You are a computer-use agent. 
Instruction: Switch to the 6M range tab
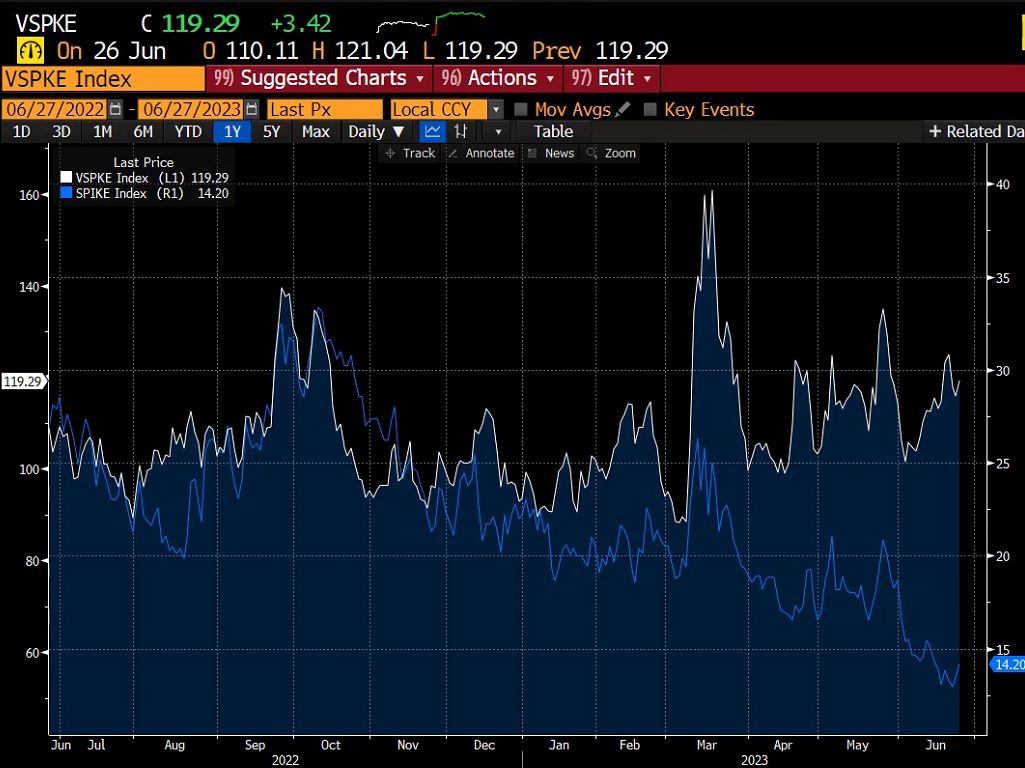click(x=143, y=131)
